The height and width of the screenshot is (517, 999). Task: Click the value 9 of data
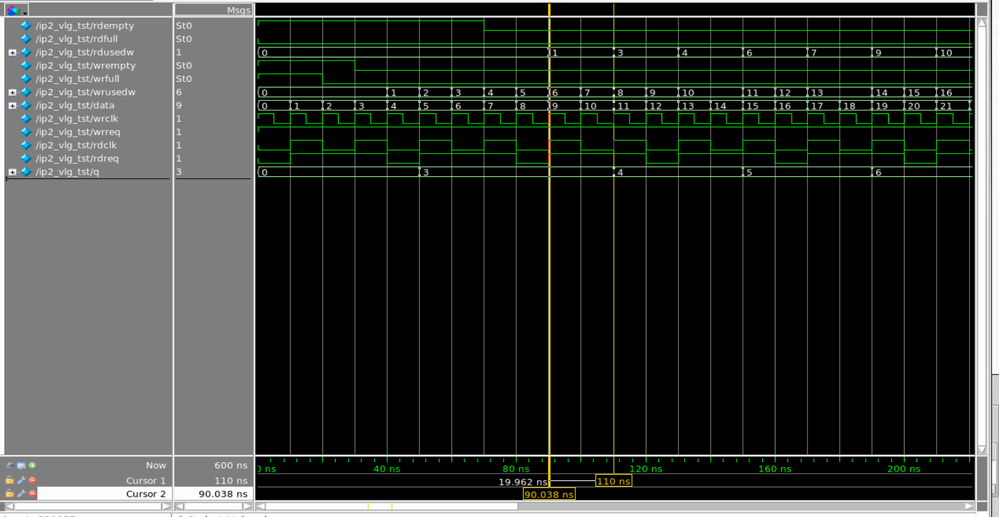tap(179, 106)
